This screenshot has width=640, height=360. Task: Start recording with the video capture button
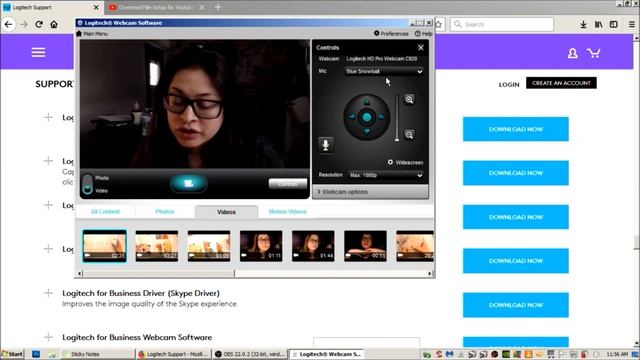[188, 183]
